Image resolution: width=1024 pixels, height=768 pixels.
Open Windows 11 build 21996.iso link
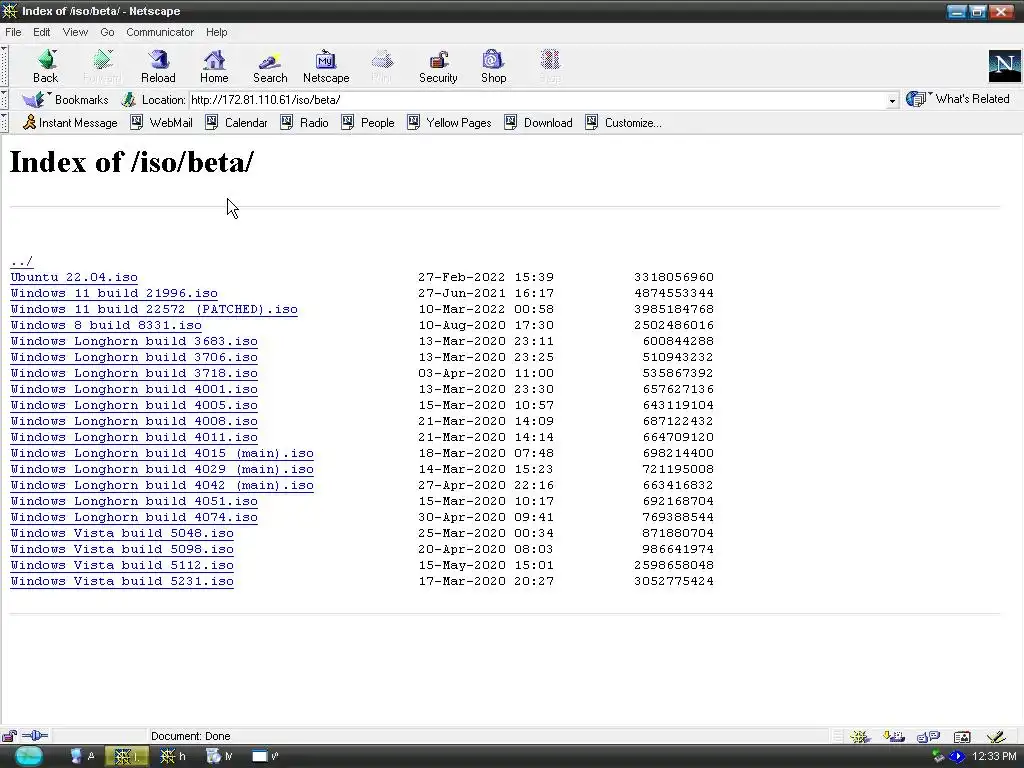tap(114, 293)
